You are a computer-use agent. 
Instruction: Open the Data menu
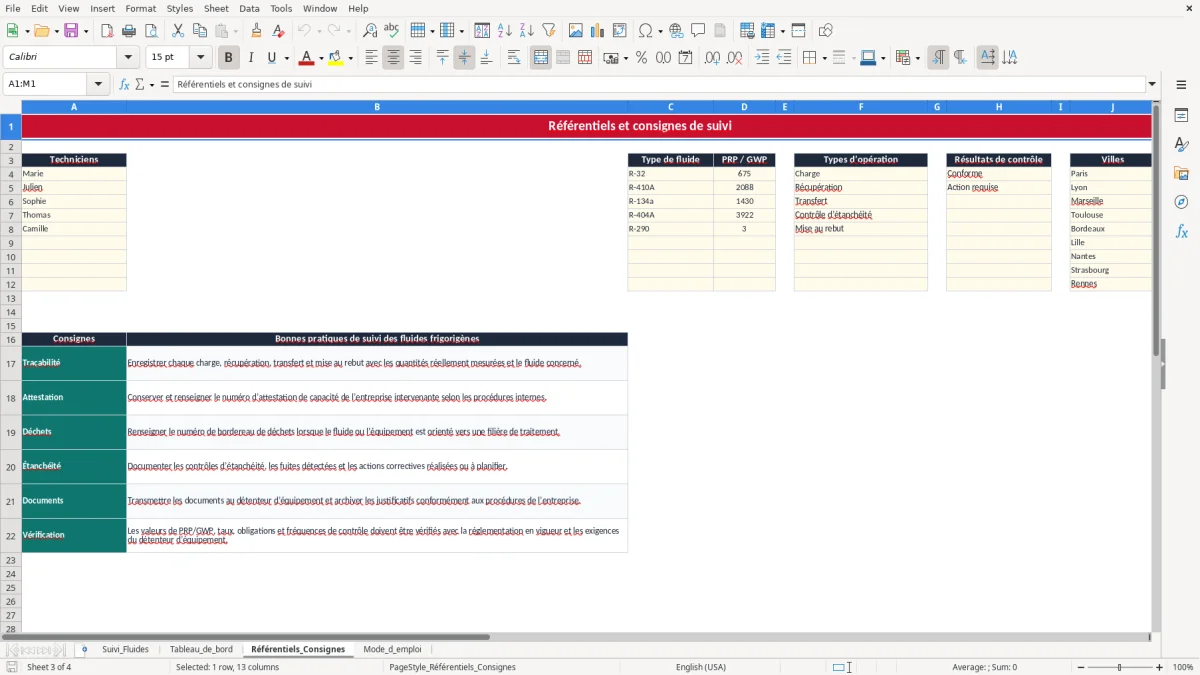pos(249,8)
